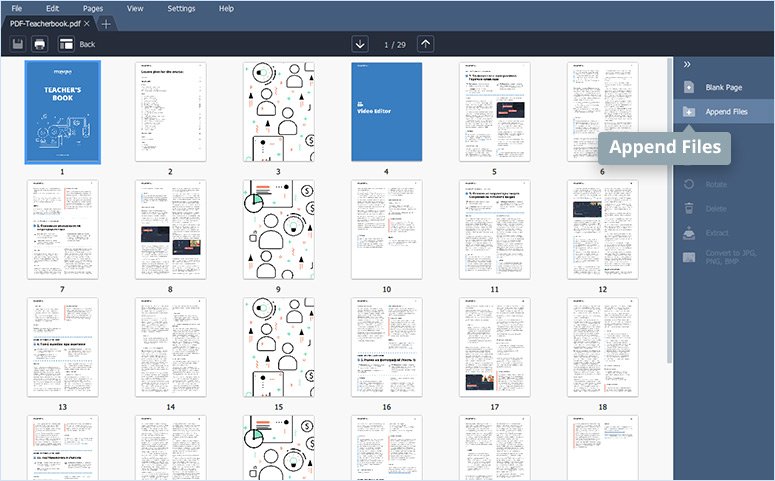The height and width of the screenshot is (481, 775).
Task: Select page 5 thumbnail
Action: [495, 112]
